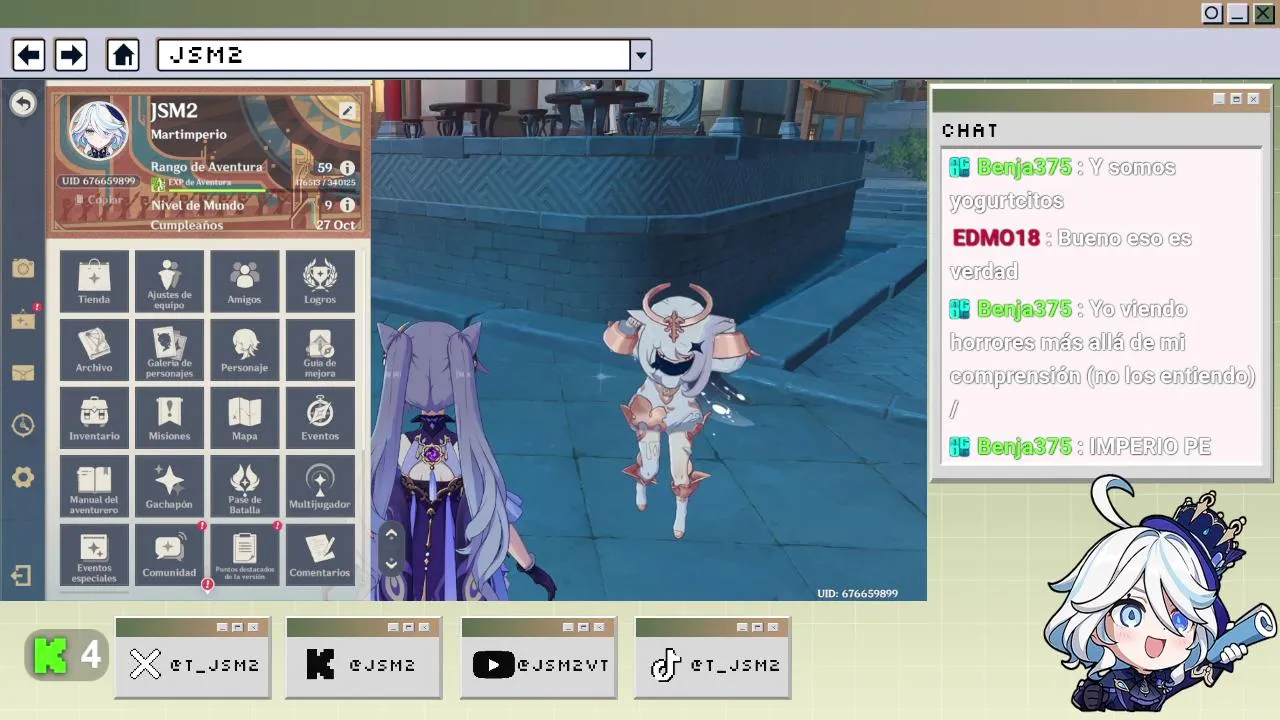This screenshot has width=1280, height=720.
Task: Edit profile with the pencil icon
Action: click(x=347, y=111)
